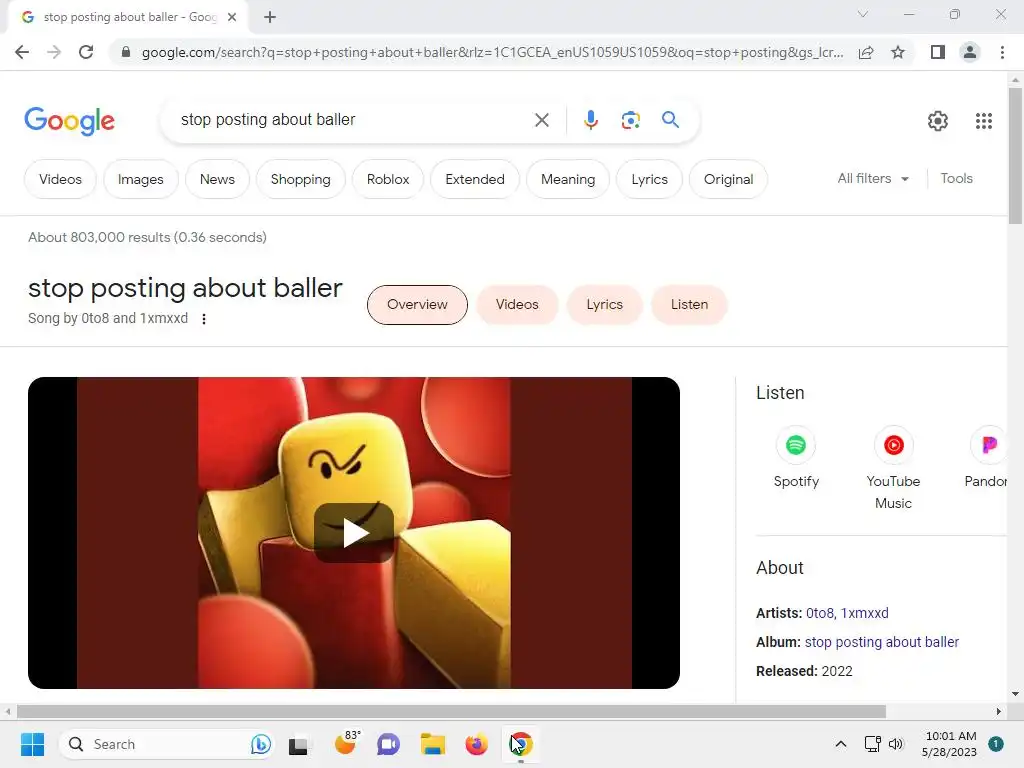Click the horizontal scrollbar thumb
This screenshot has width=1024, height=768.
451,711
